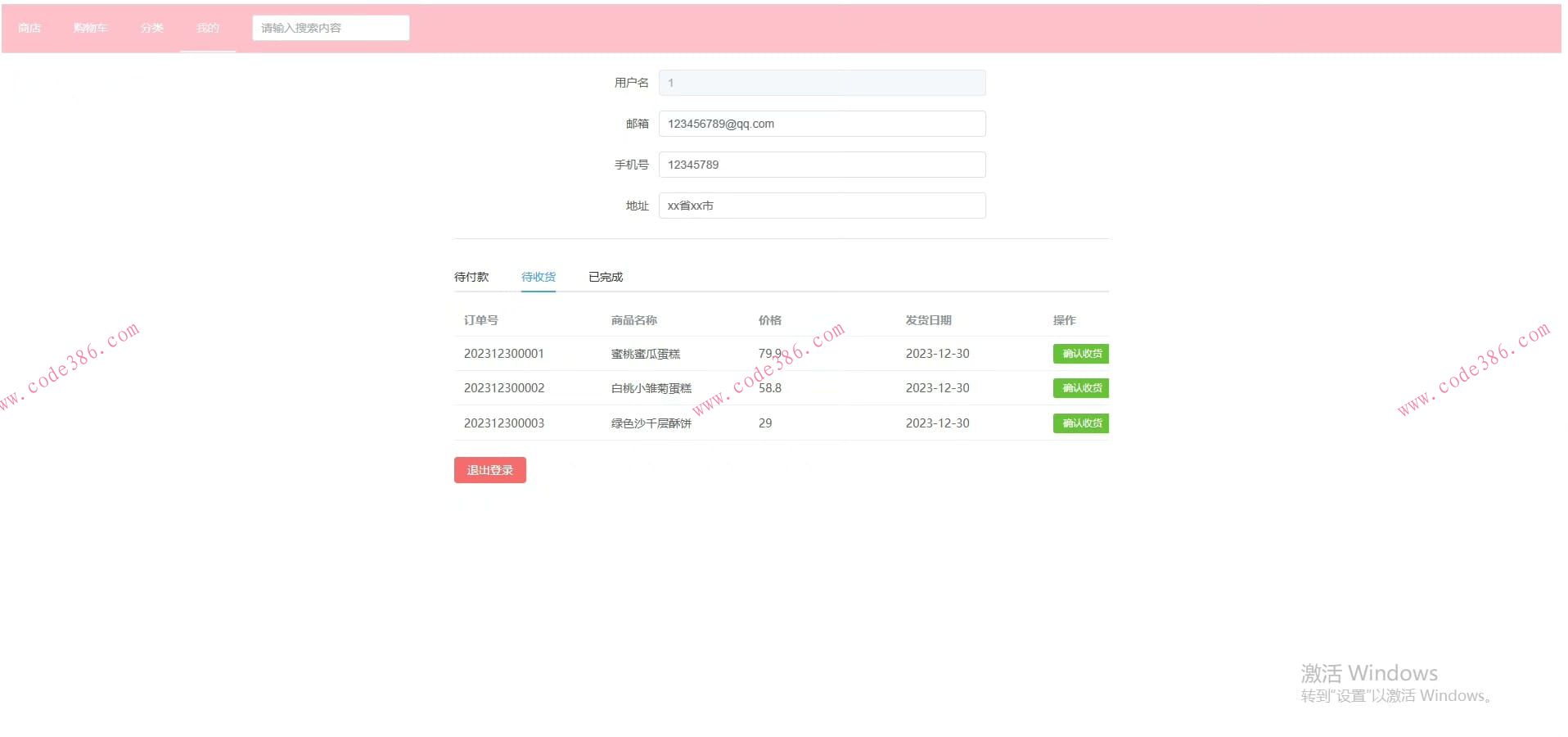1568x737 pixels.
Task: Select the 待收货 order tab
Action: click(538, 276)
